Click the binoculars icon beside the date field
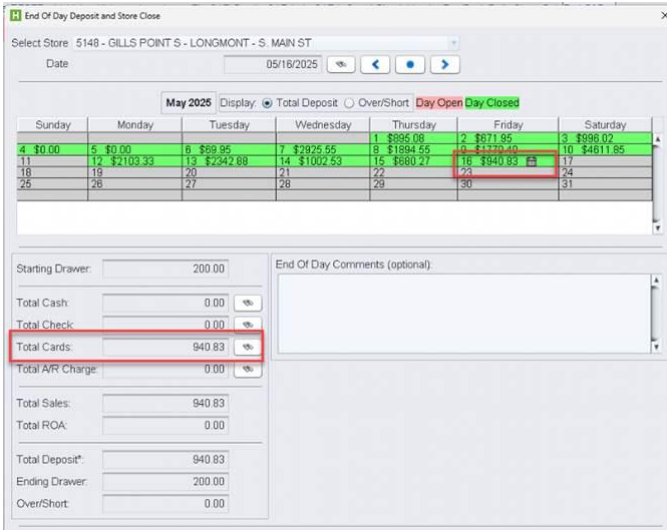 click(x=342, y=64)
